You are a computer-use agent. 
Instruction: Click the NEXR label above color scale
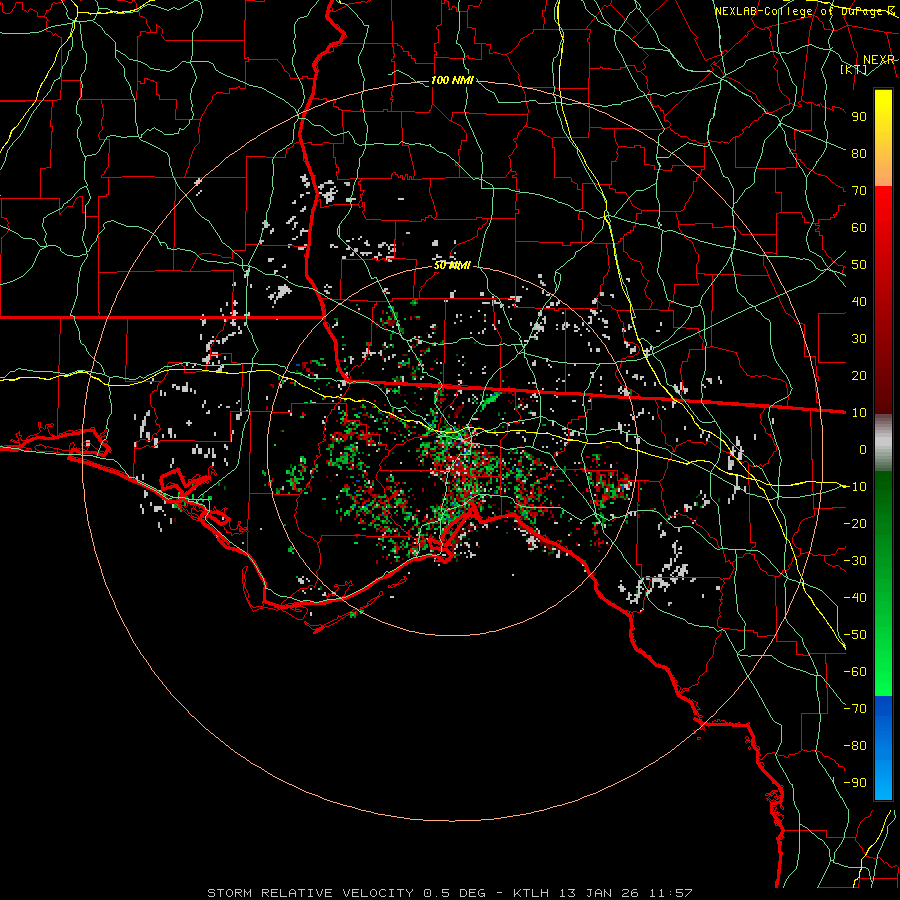click(x=879, y=60)
